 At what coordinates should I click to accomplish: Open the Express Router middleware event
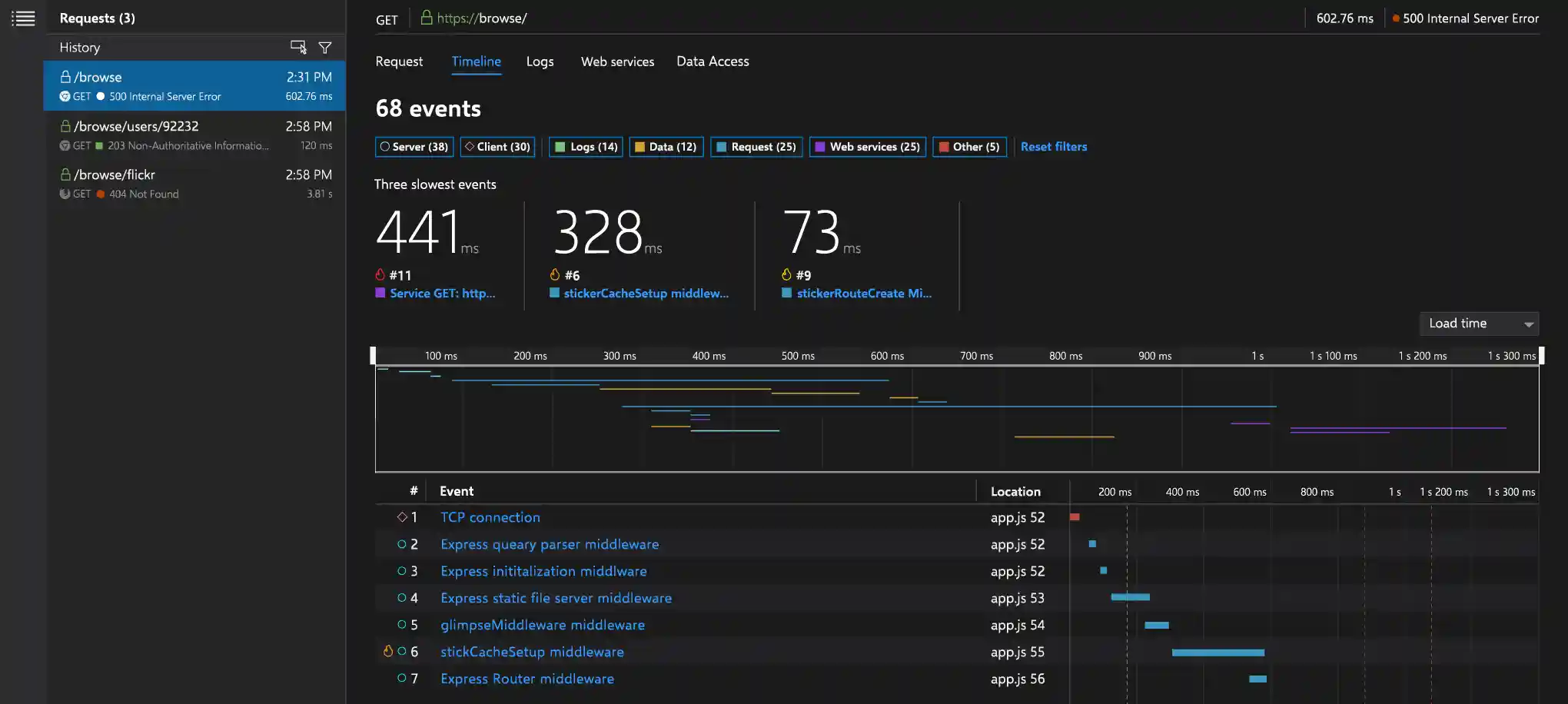[x=527, y=679]
